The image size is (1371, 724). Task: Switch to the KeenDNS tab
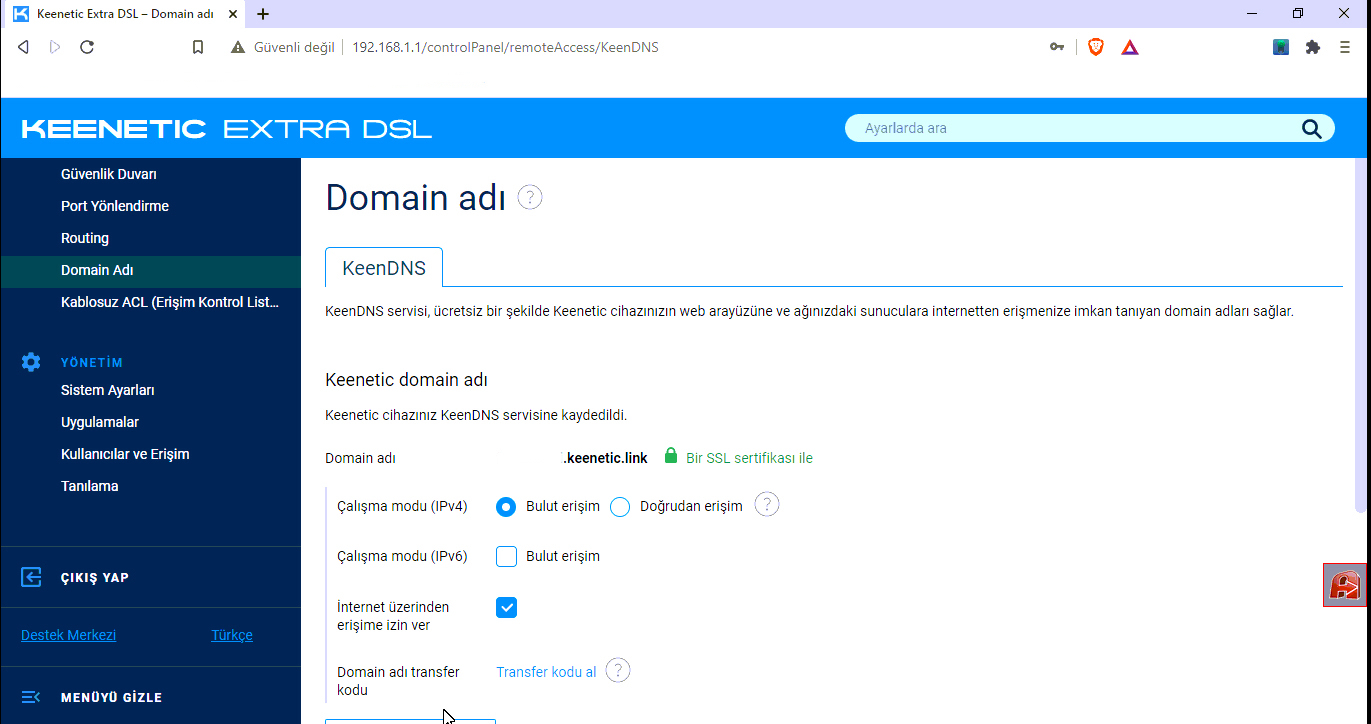(384, 268)
